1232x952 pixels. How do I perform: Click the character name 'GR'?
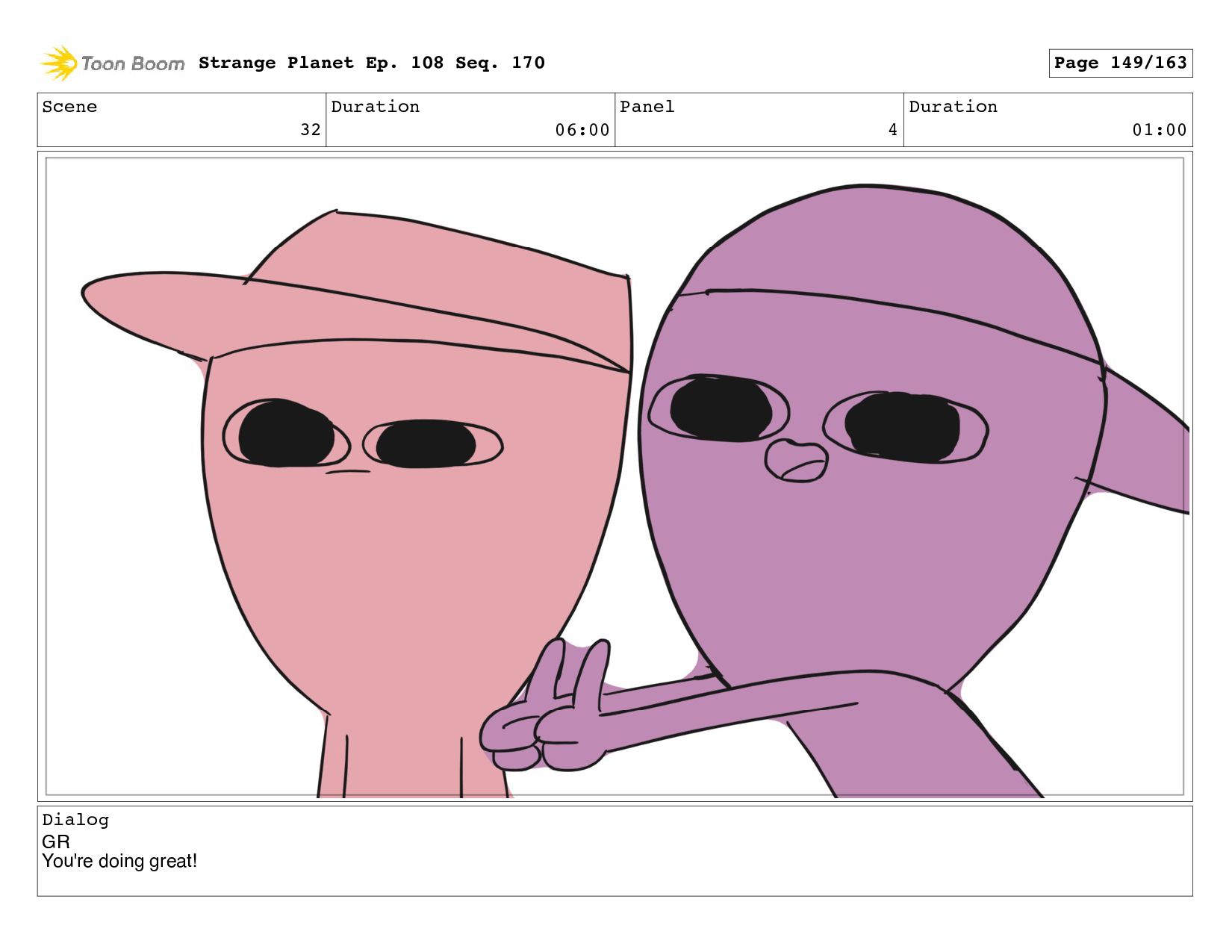56,841
